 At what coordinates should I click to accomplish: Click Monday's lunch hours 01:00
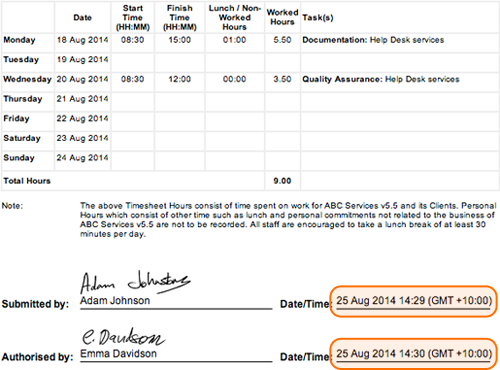[235, 40]
